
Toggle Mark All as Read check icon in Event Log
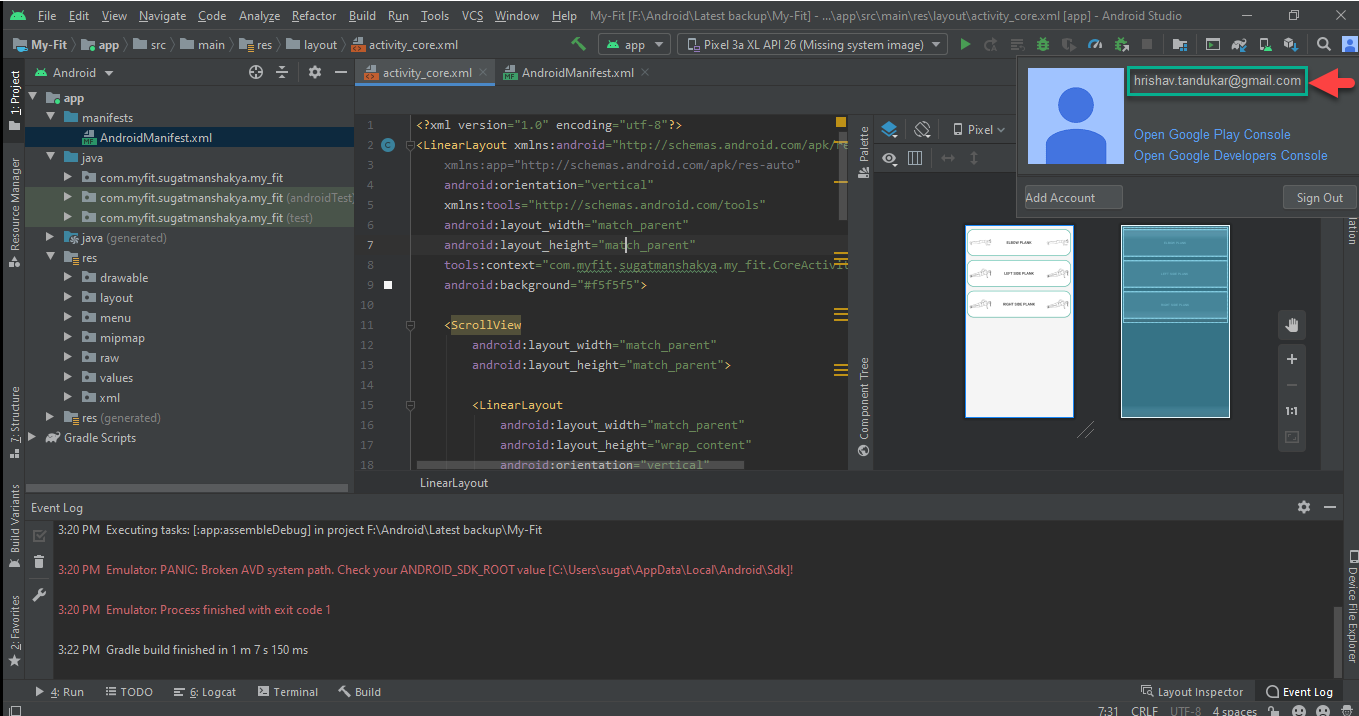point(39,536)
